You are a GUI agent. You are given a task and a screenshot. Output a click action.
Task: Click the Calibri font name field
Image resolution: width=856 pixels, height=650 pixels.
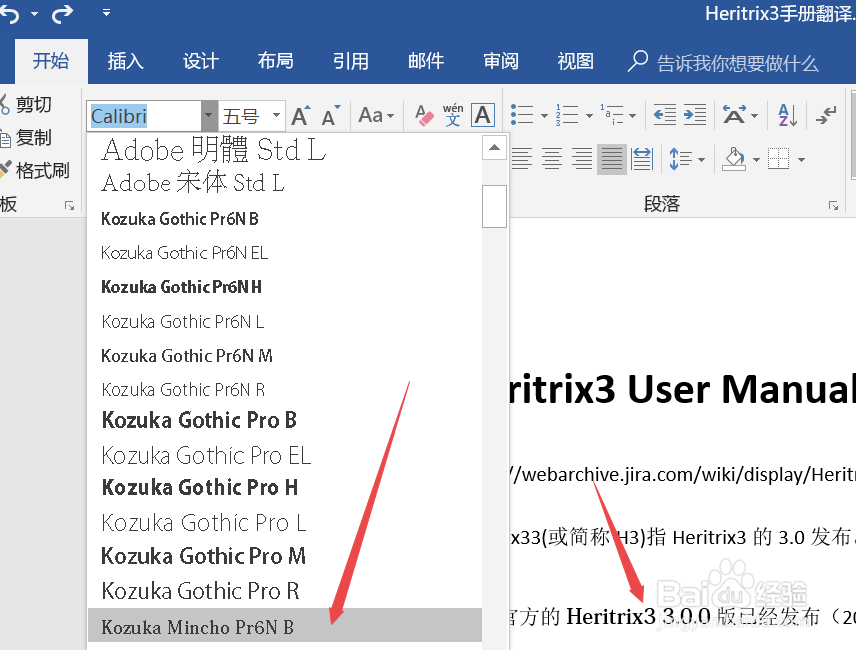coord(144,116)
